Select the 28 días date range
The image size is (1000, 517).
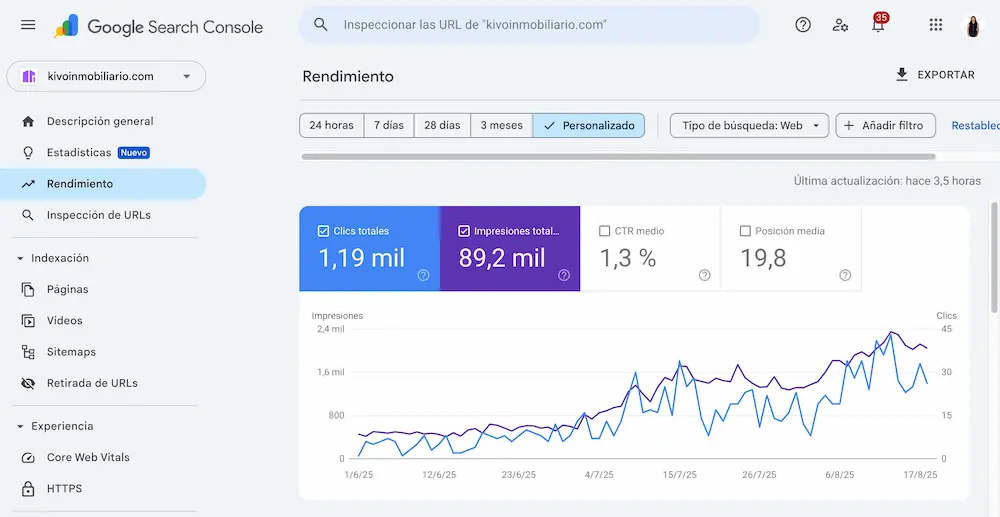442,126
